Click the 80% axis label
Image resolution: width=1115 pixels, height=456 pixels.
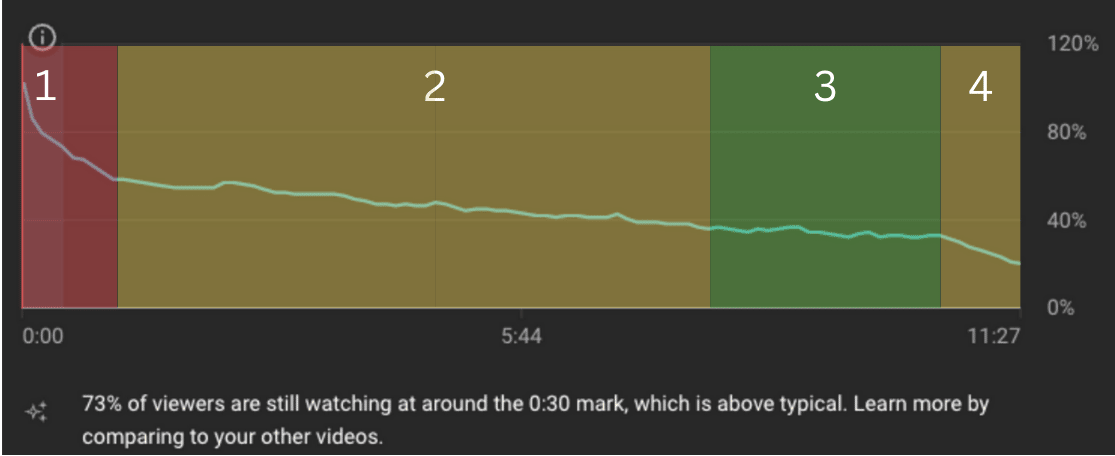(1068, 132)
